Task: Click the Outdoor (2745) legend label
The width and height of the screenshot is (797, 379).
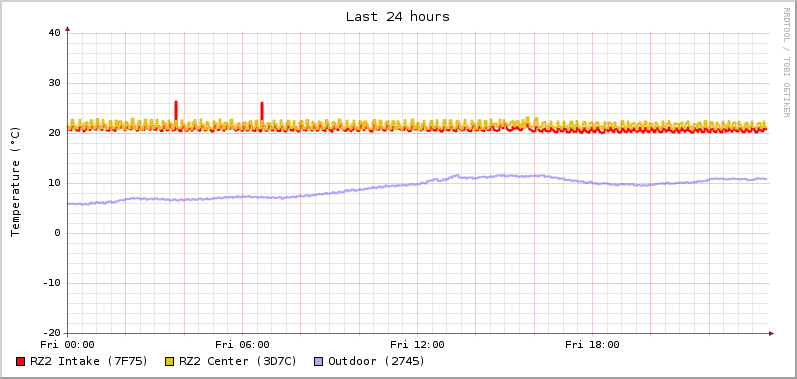Action: 377,361
